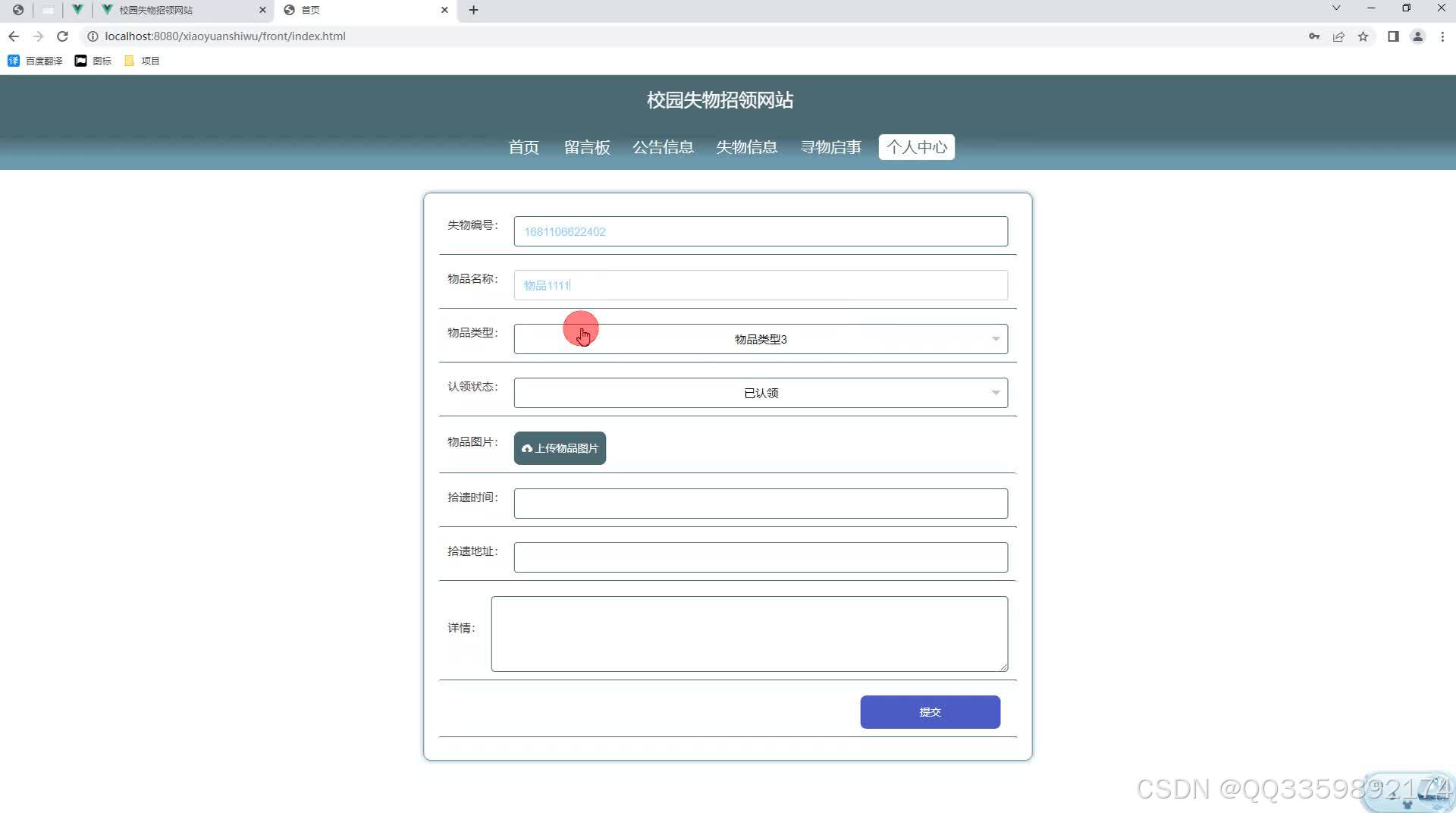
Task: Open 留言板 menu item
Action: point(587,147)
